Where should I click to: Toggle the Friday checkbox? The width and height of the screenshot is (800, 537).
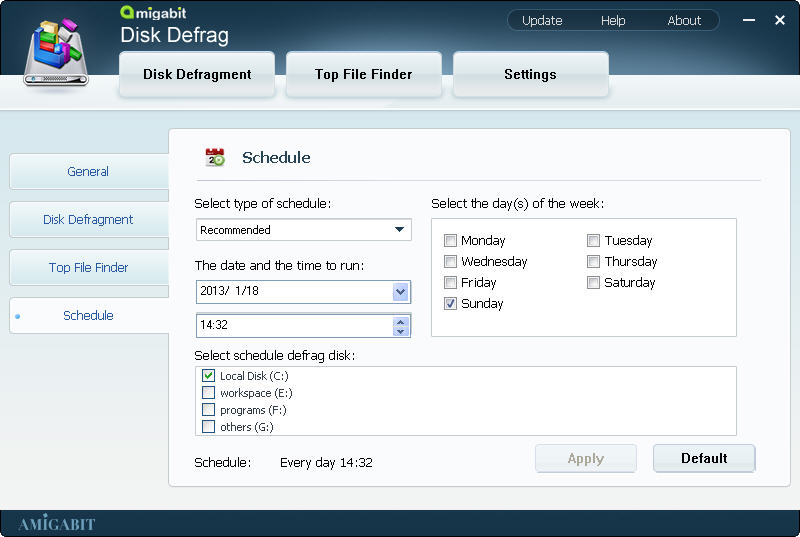point(450,283)
